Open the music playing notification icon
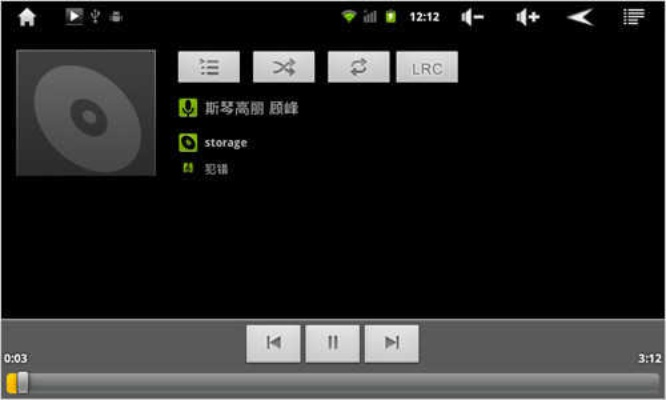Image resolution: width=666 pixels, height=400 pixels. (74, 17)
